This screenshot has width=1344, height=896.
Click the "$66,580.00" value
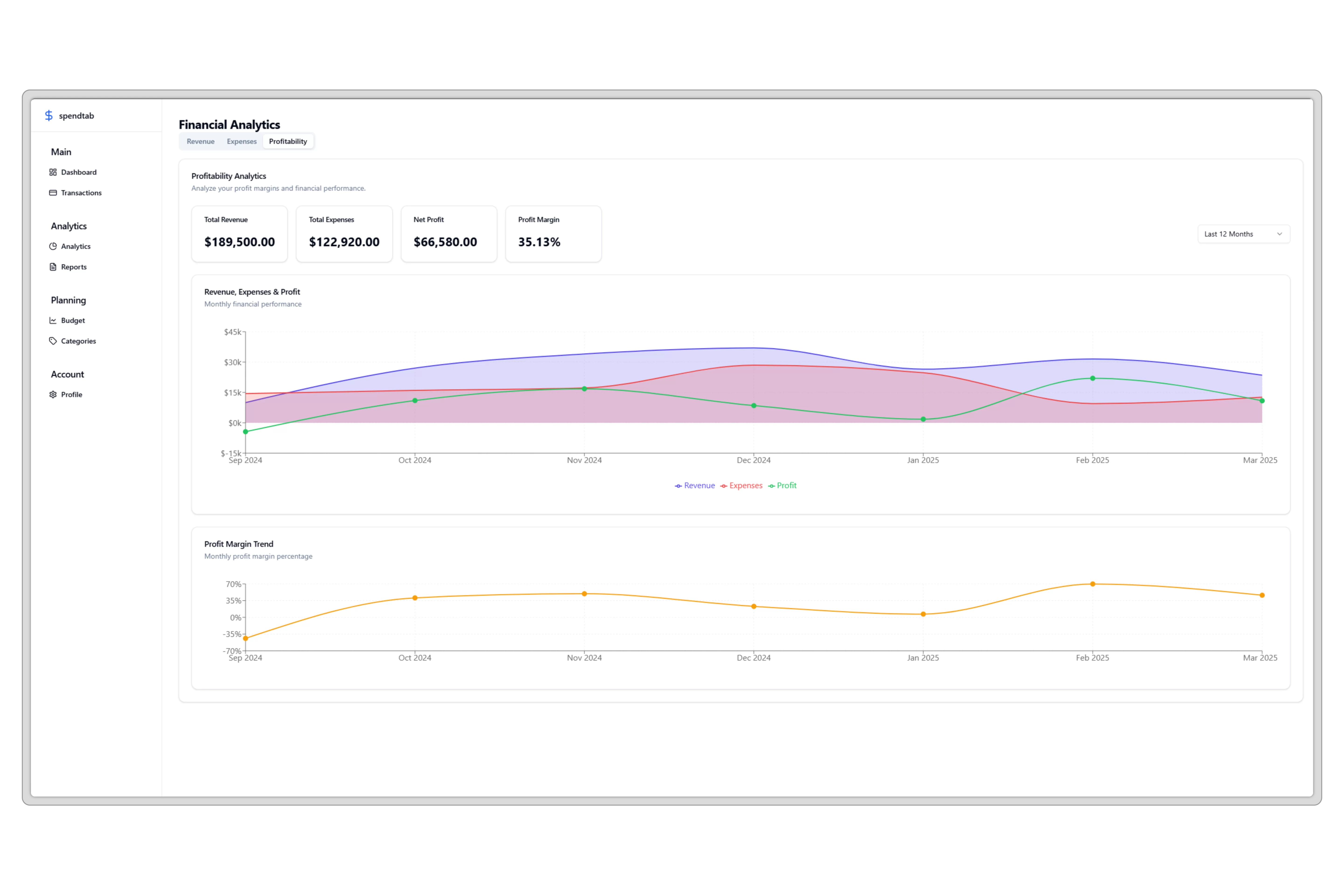point(445,242)
